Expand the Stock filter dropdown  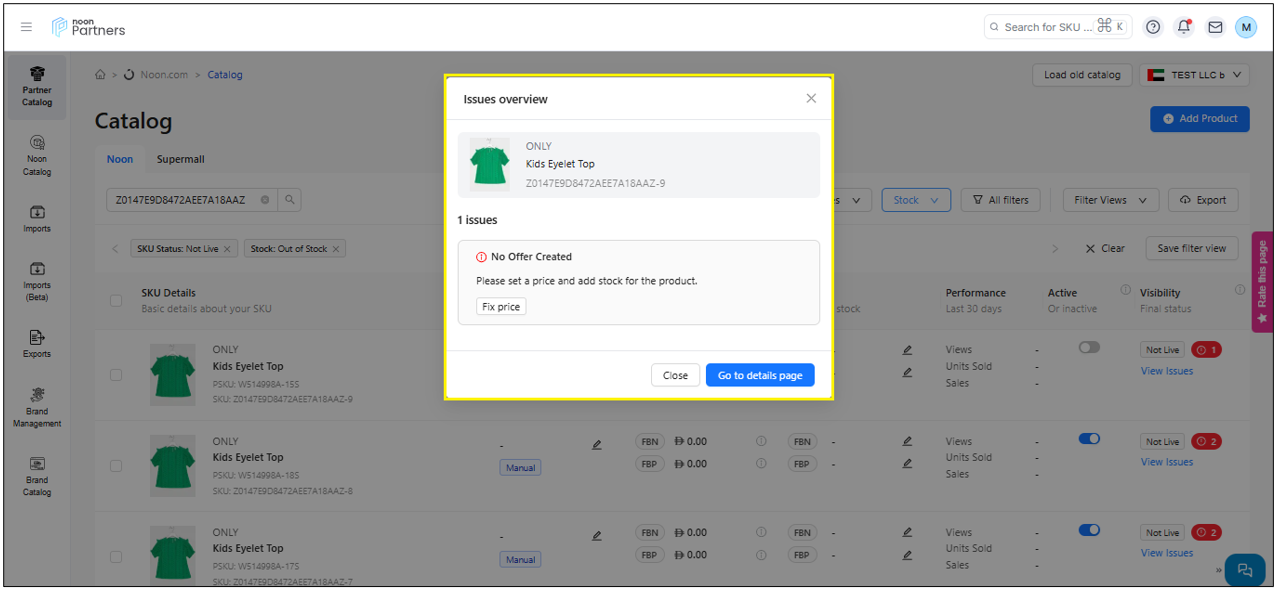[915, 200]
